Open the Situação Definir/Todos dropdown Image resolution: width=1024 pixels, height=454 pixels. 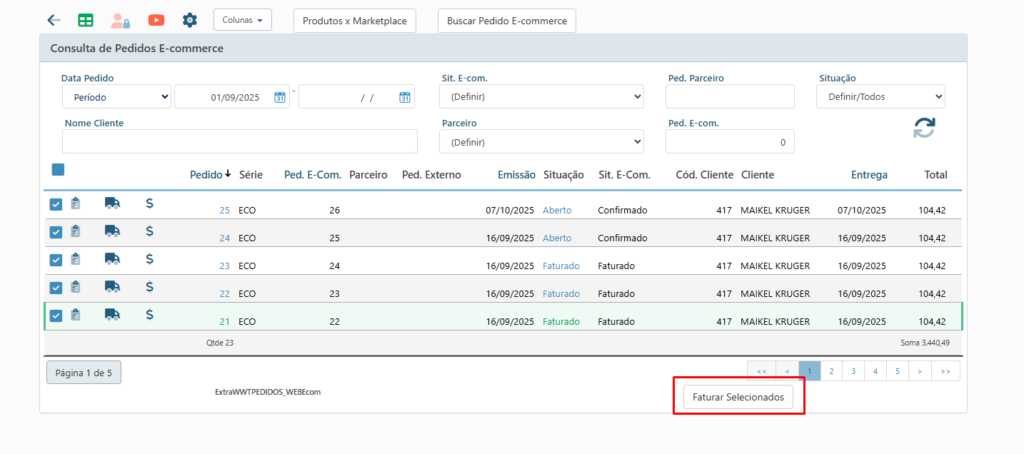point(880,97)
